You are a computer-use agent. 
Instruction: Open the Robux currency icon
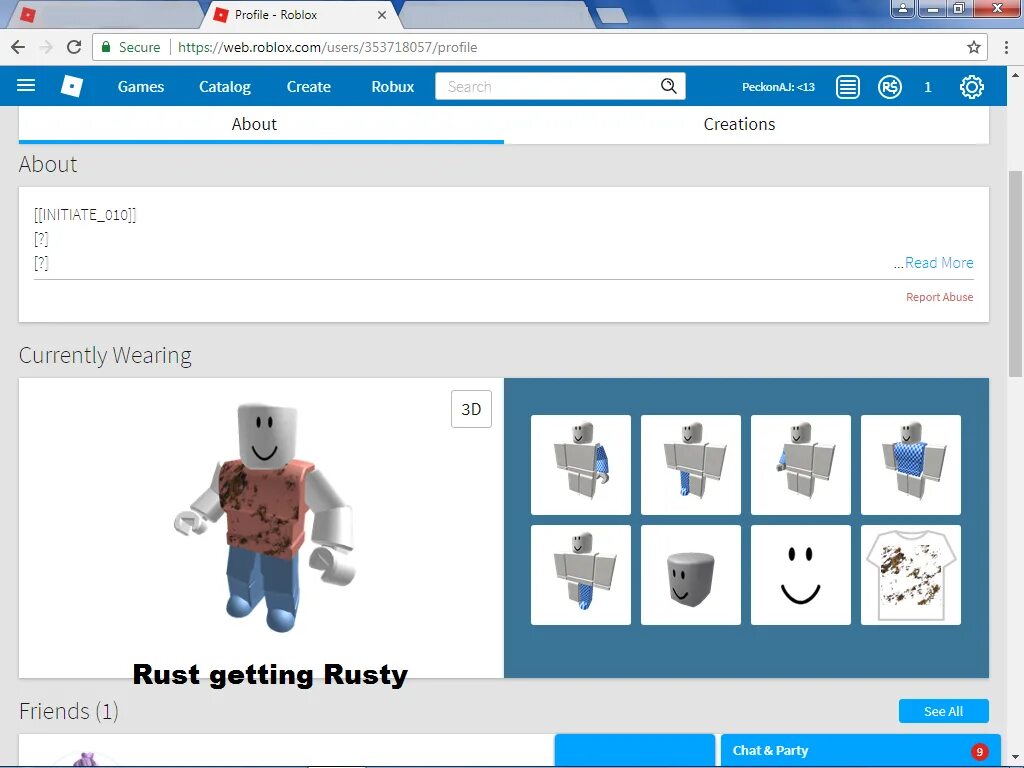(x=889, y=87)
